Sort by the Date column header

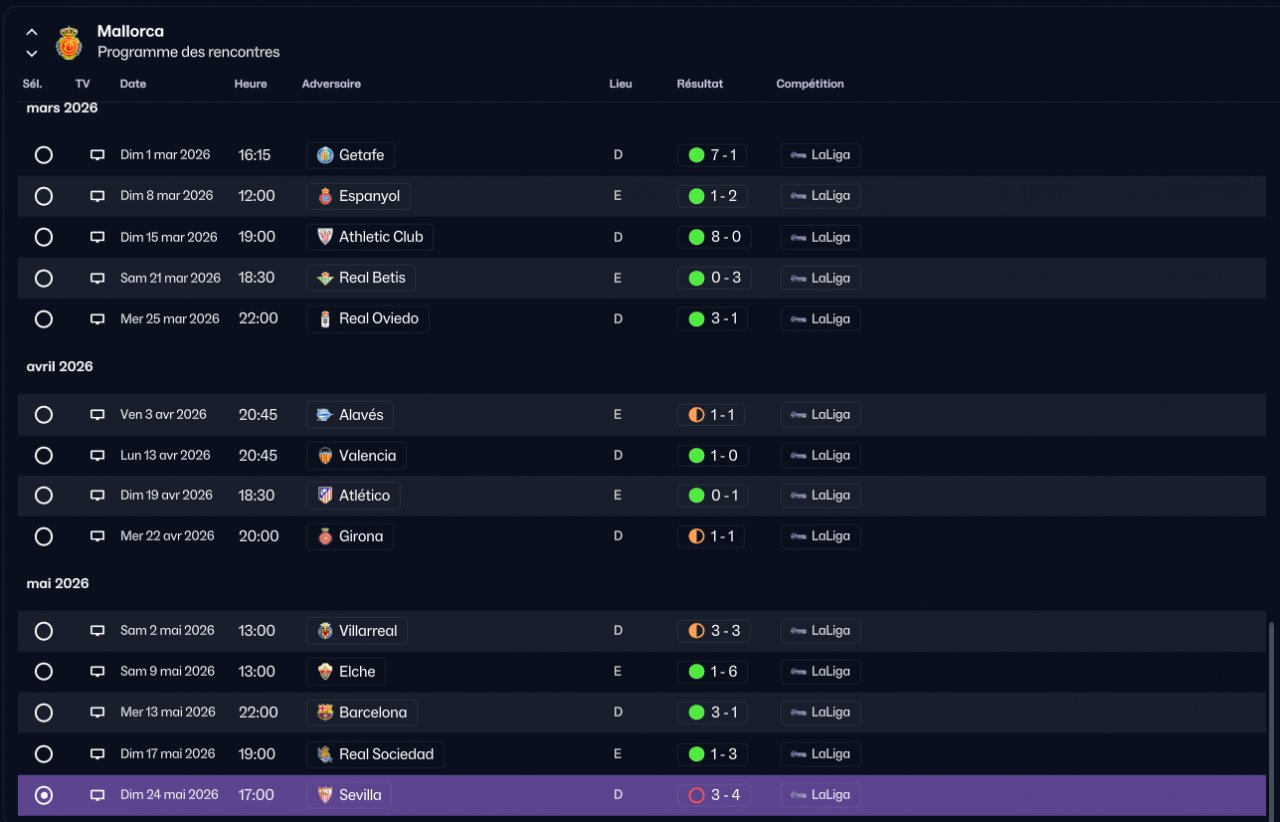tap(133, 84)
